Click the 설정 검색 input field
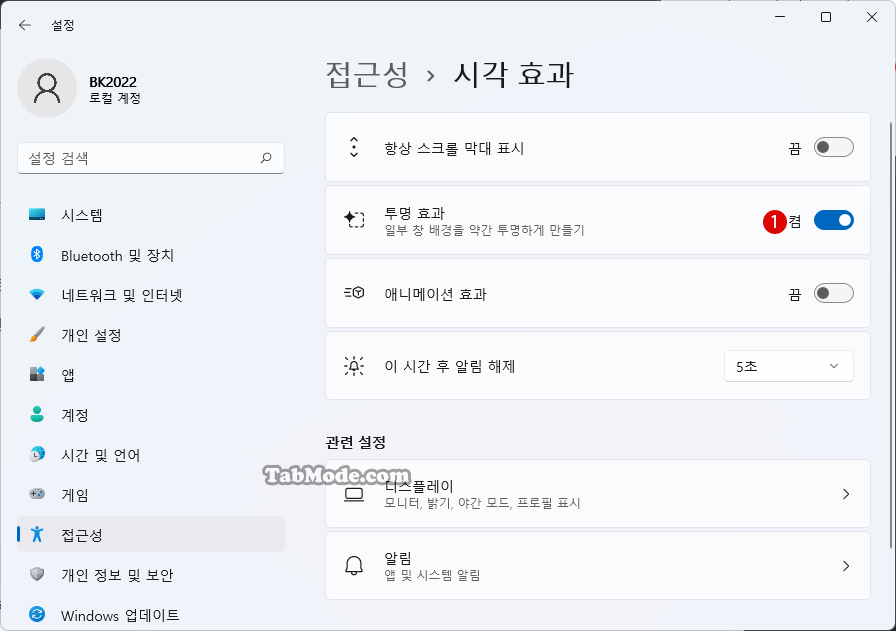896x631 pixels. pos(151,158)
